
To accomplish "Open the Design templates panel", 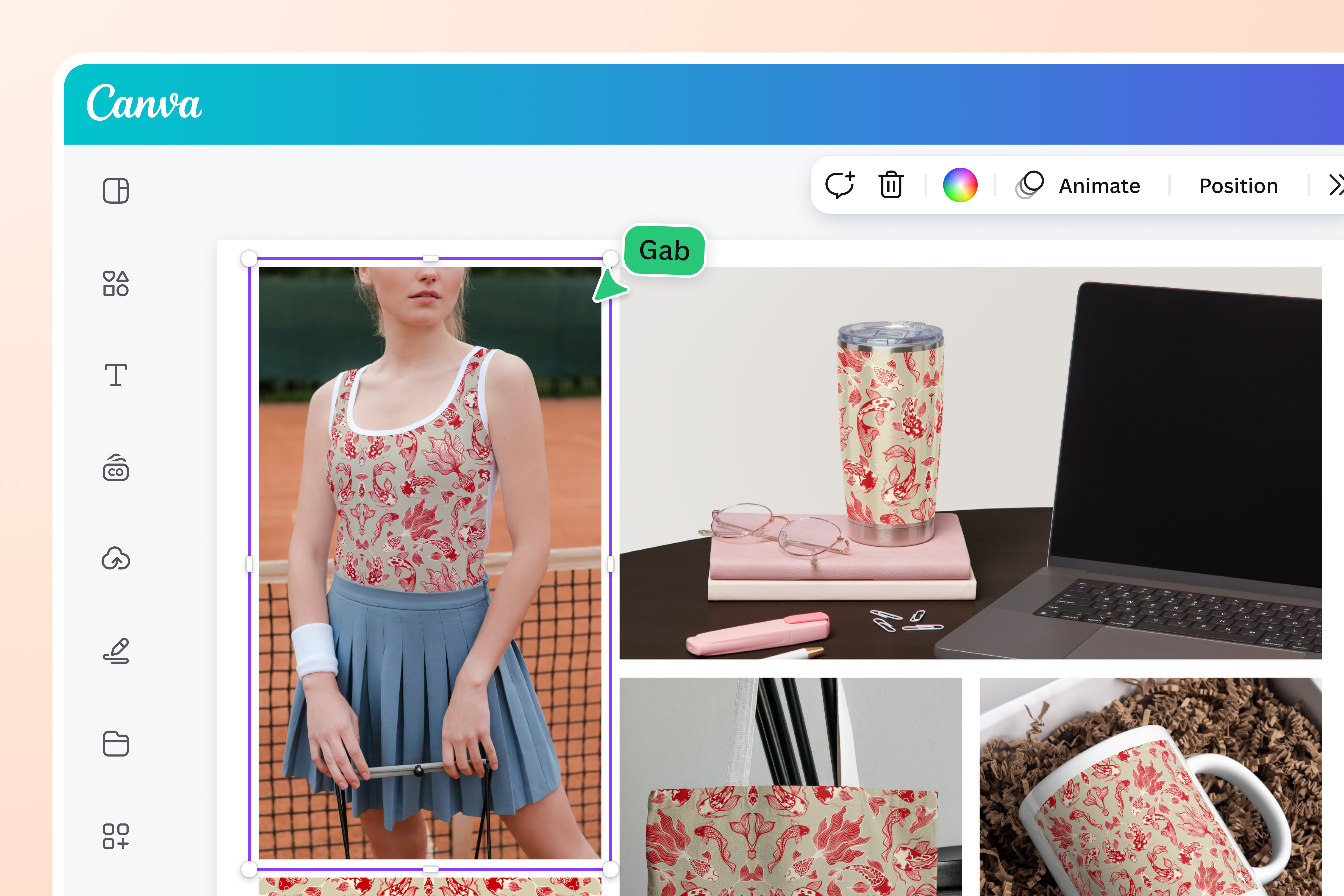I will pos(116,191).
